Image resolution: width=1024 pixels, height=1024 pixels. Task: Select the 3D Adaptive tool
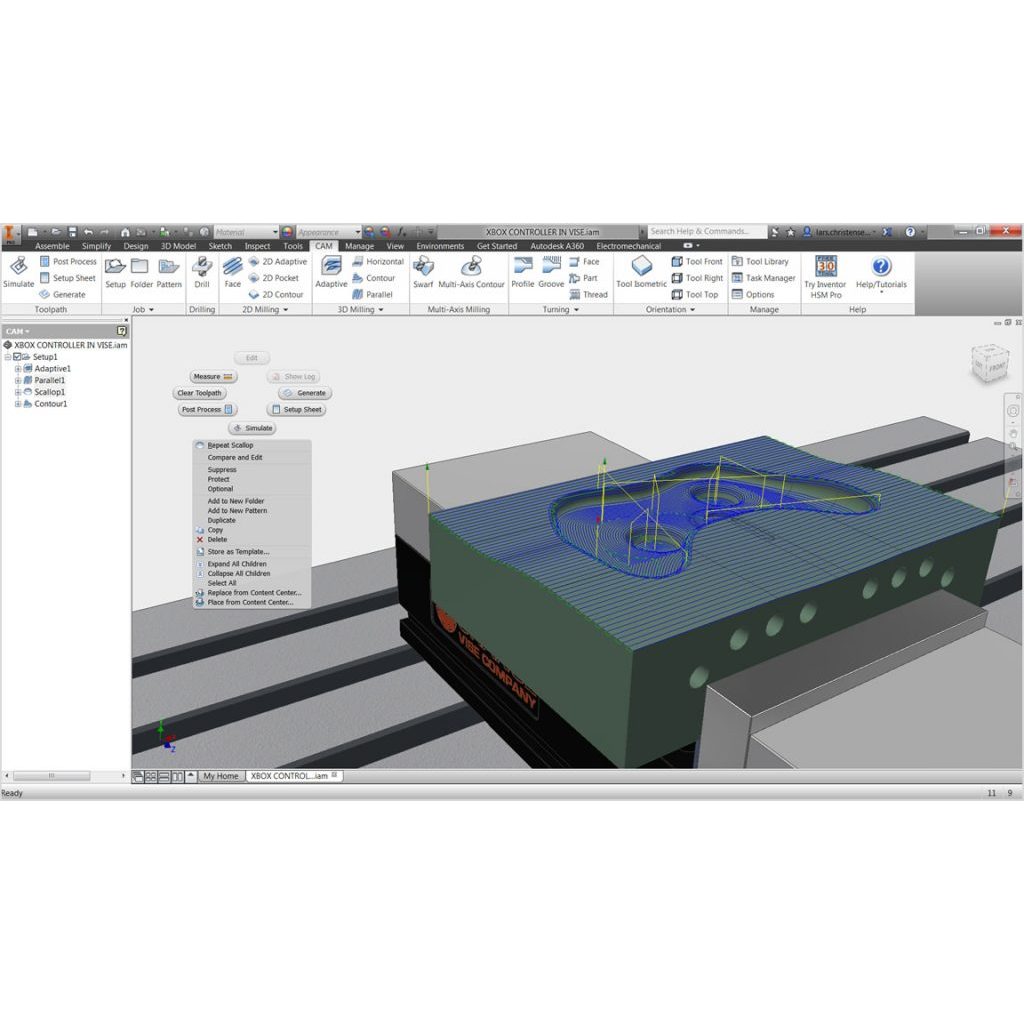(x=331, y=272)
